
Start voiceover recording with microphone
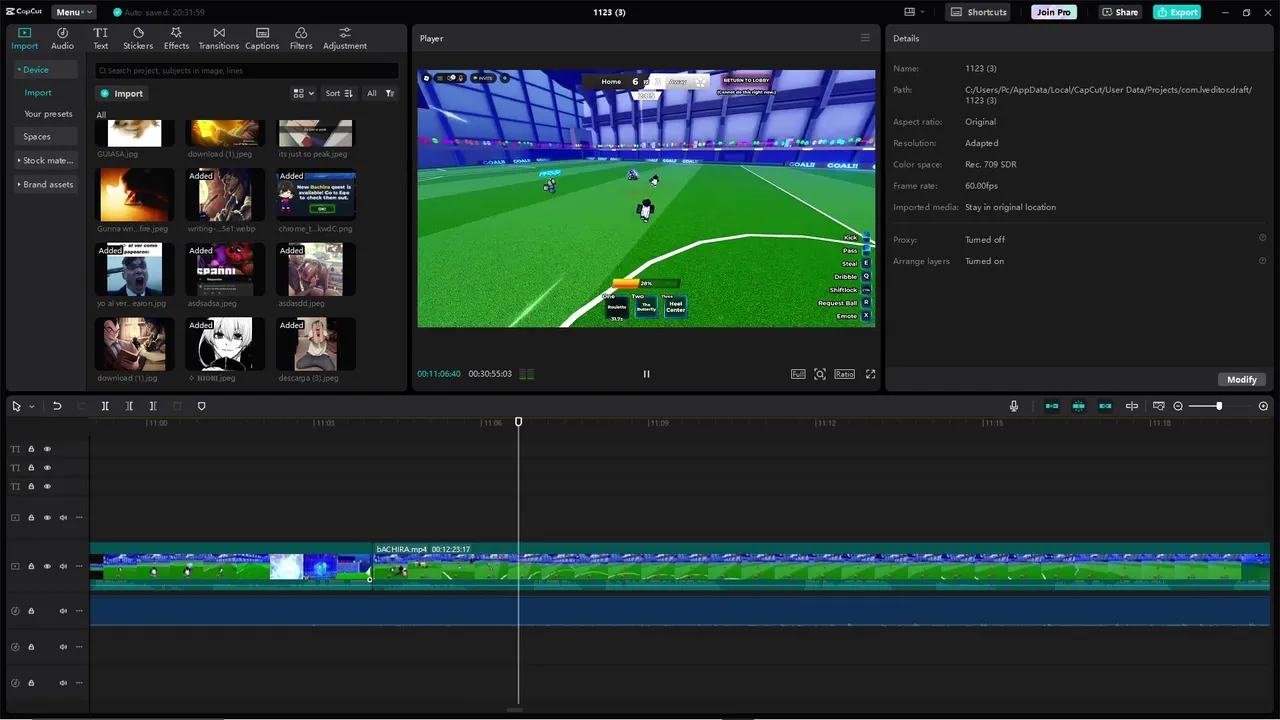(1014, 406)
